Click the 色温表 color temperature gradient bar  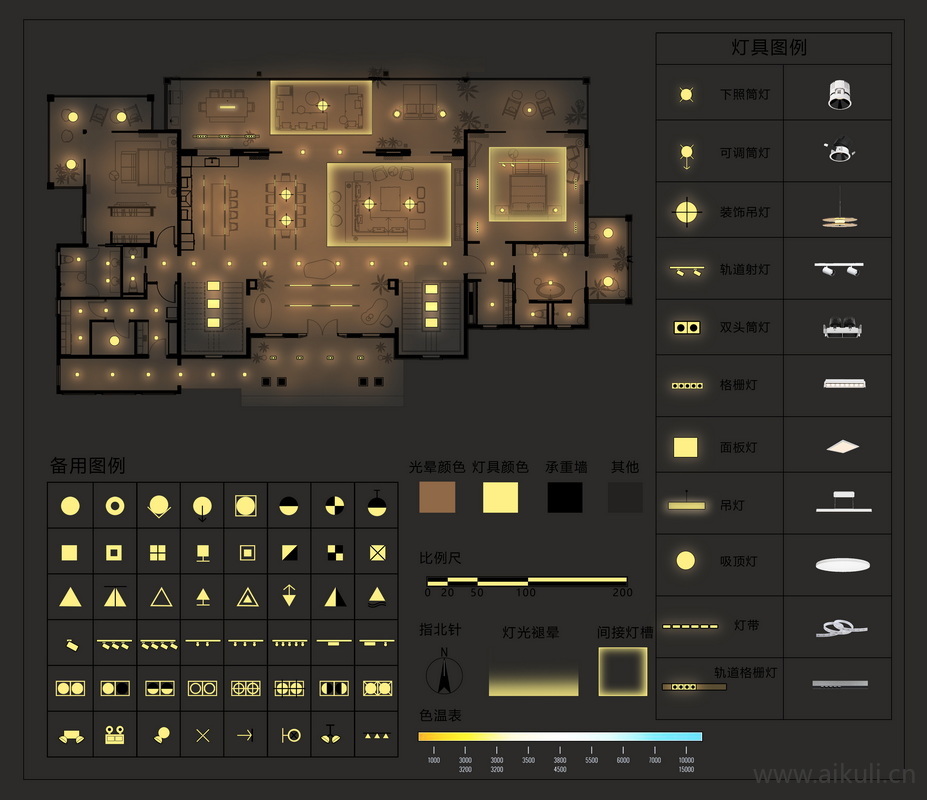click(x=560, y=737)
